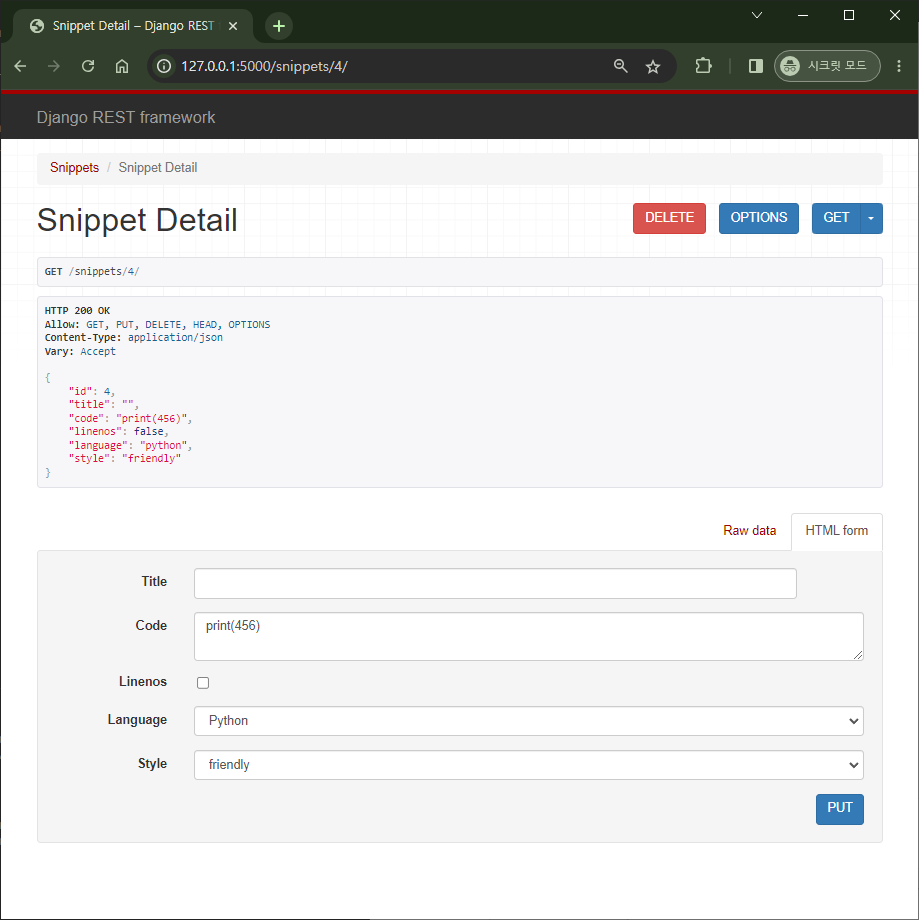919x920 pixels.
Task: Click the application/json content type value
Action: point(175,337)
